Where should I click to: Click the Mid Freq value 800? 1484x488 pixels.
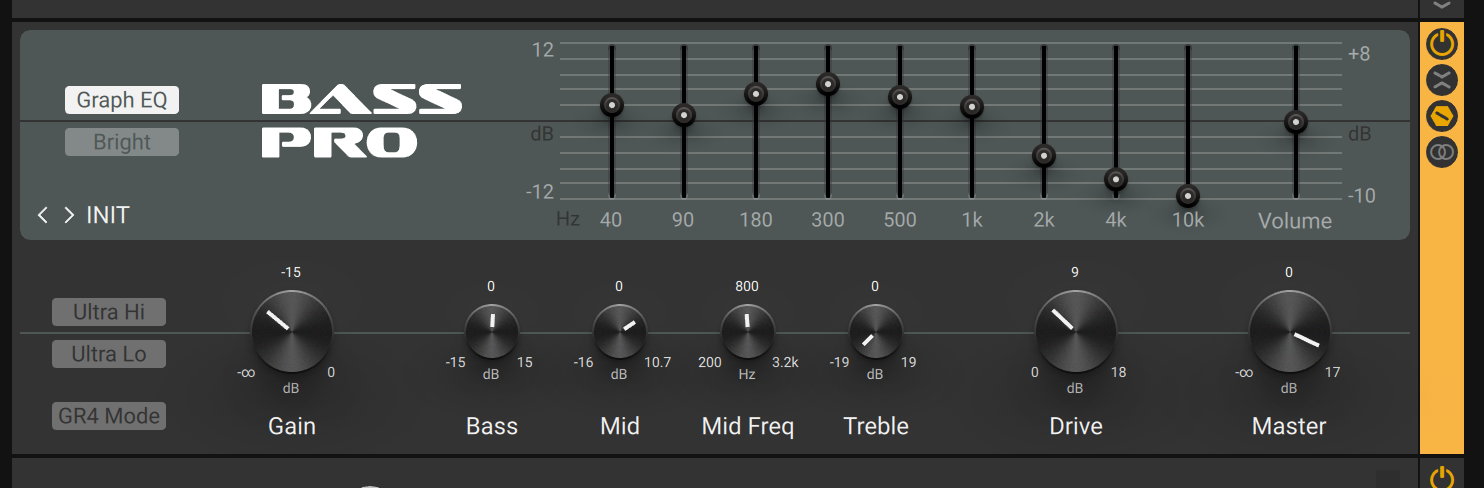click(747, 286)
